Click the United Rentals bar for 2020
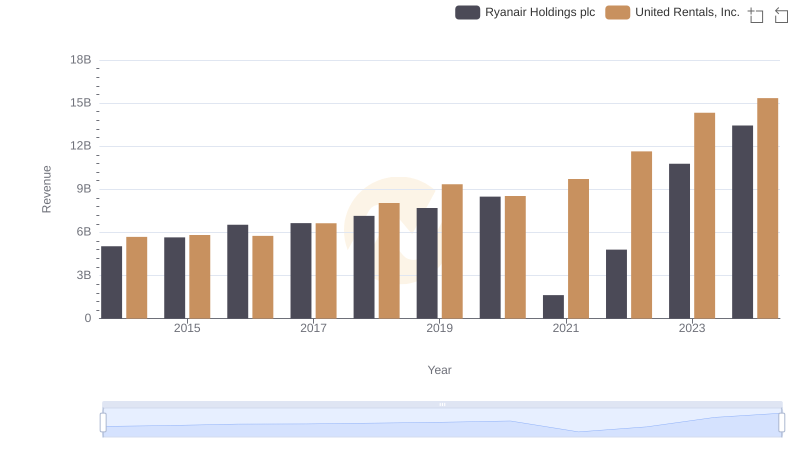The image size is (800, 461). tap(515, 257)
